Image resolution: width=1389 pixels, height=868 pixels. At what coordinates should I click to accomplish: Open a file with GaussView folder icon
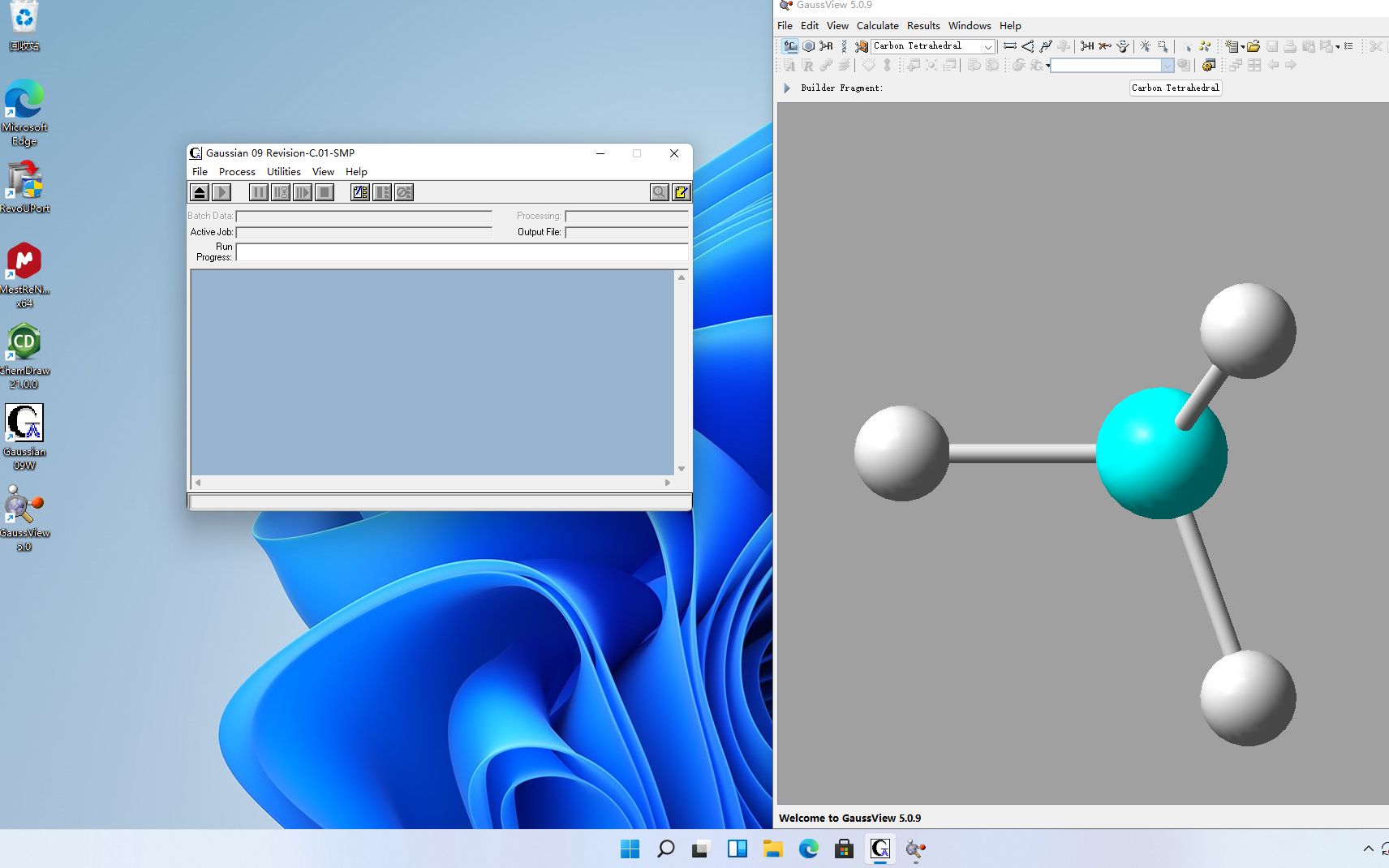click(x=1254, y=46)
